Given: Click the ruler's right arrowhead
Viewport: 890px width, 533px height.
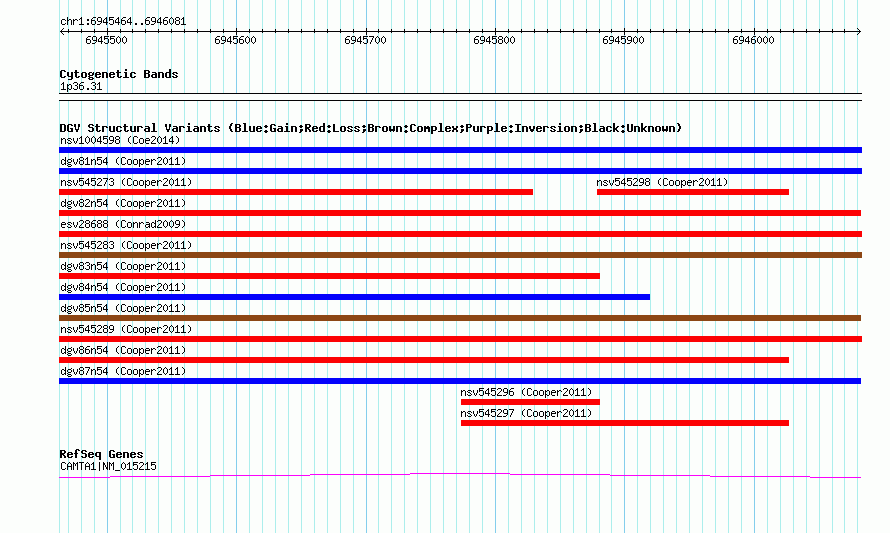Looking at the screenshot, I should pos(858,31).
